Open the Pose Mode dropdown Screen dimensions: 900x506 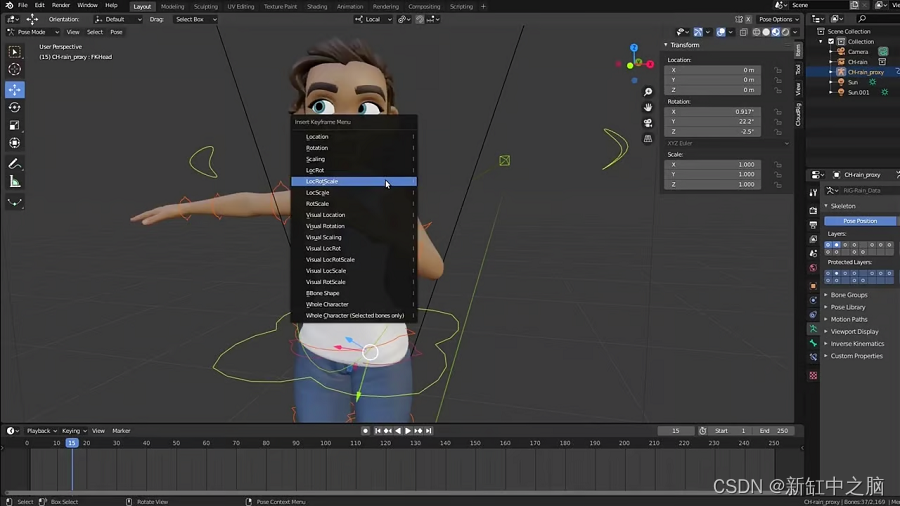click(x=33, y=32)
